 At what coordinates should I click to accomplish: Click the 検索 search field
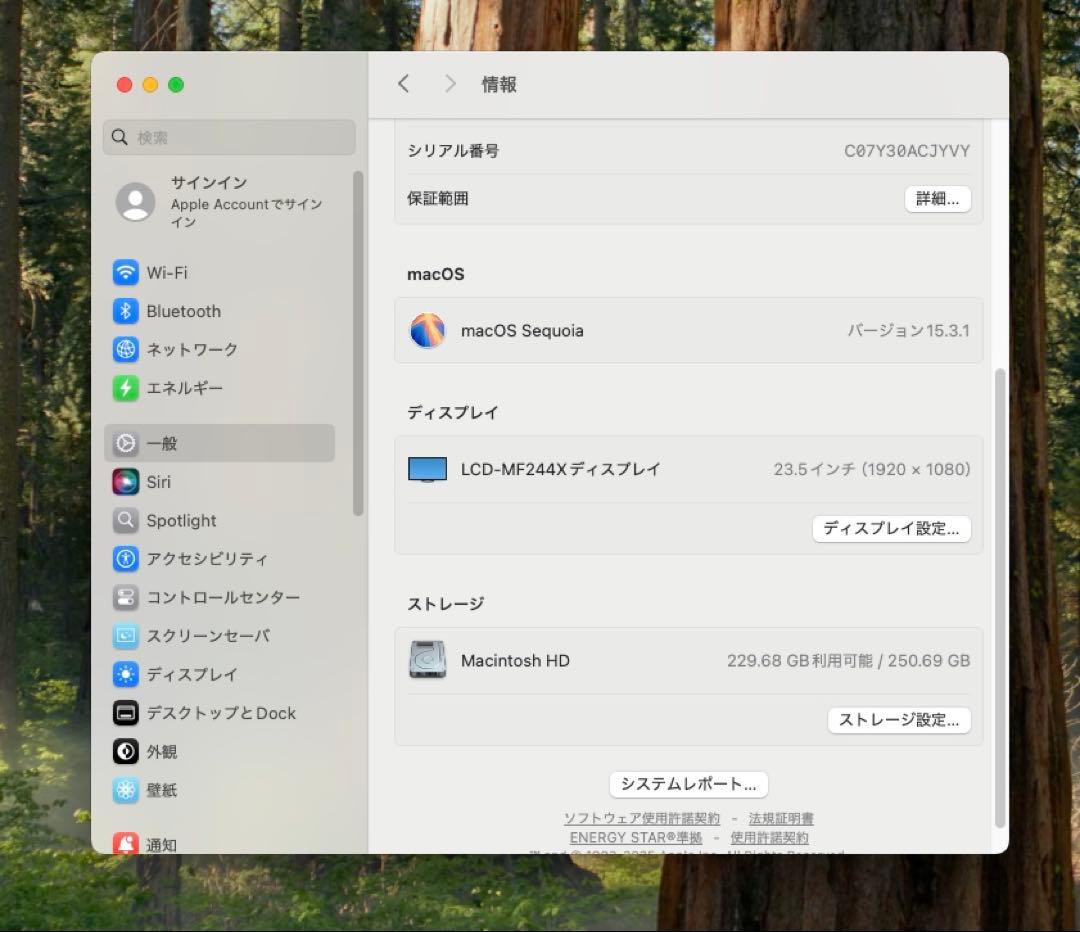229,136
